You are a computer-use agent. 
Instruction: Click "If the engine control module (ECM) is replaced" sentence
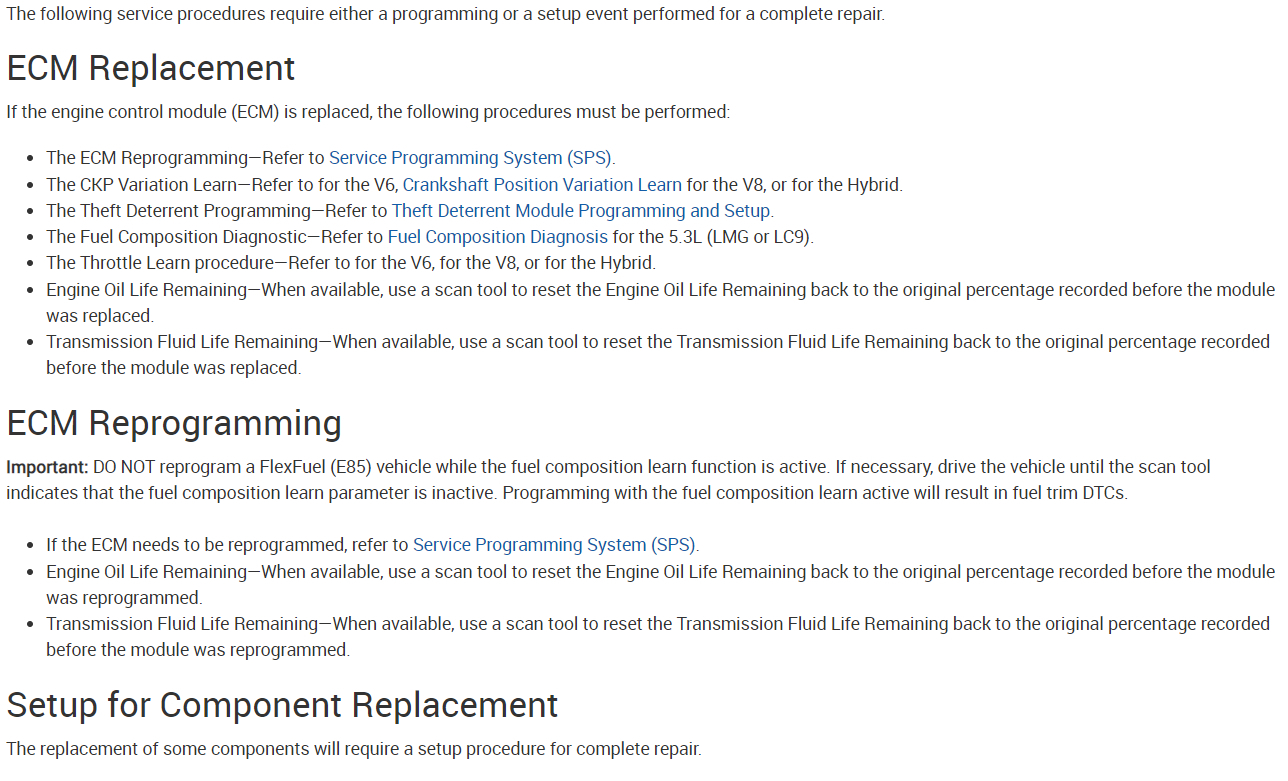(x=368, y=111)
